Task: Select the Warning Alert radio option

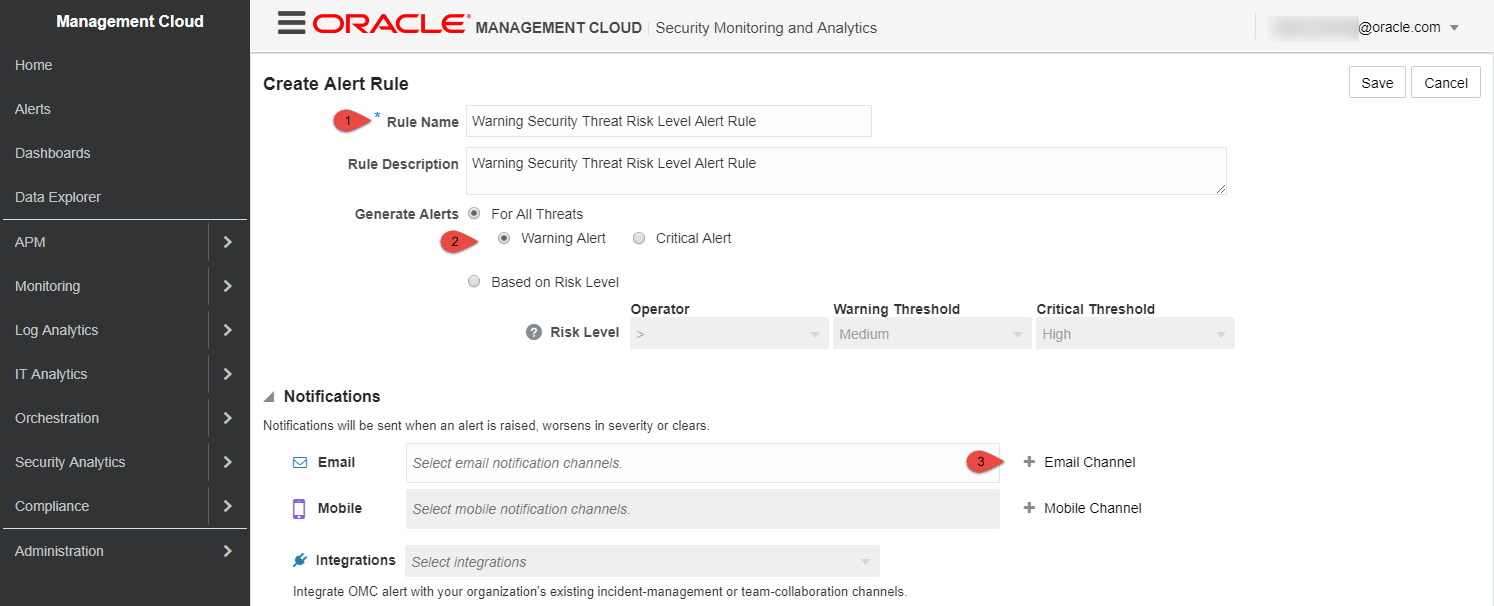Action: click(x=504, y=238)
